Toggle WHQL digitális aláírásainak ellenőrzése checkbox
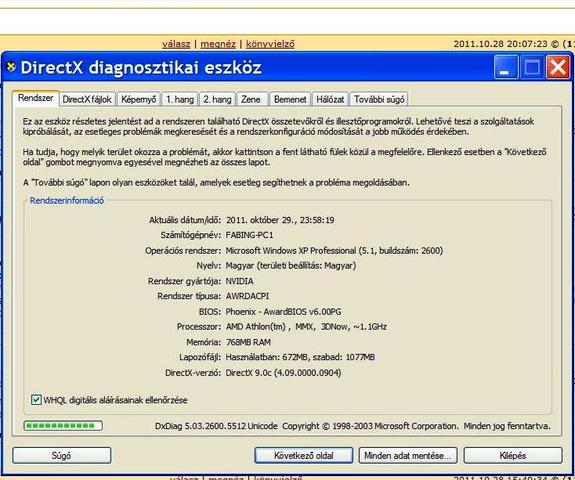 coord(36,400)
